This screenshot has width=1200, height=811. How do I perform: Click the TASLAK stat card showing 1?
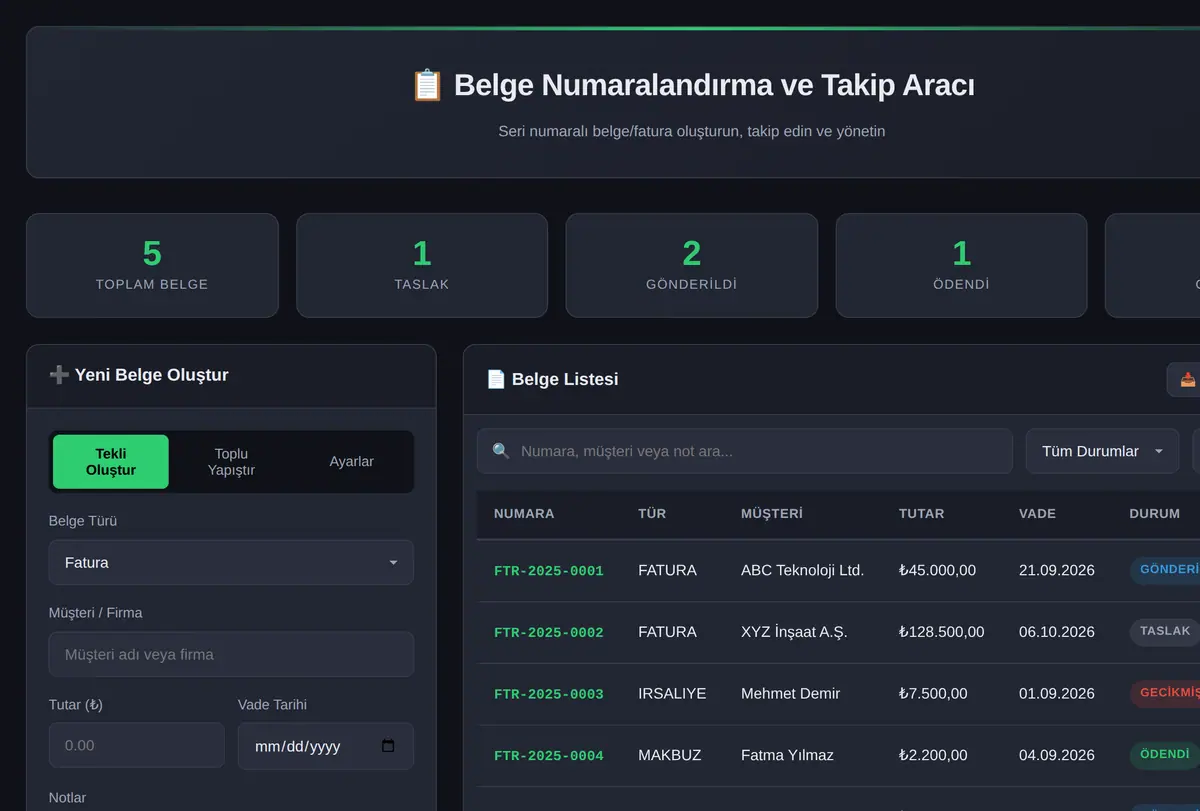[422, 265]
